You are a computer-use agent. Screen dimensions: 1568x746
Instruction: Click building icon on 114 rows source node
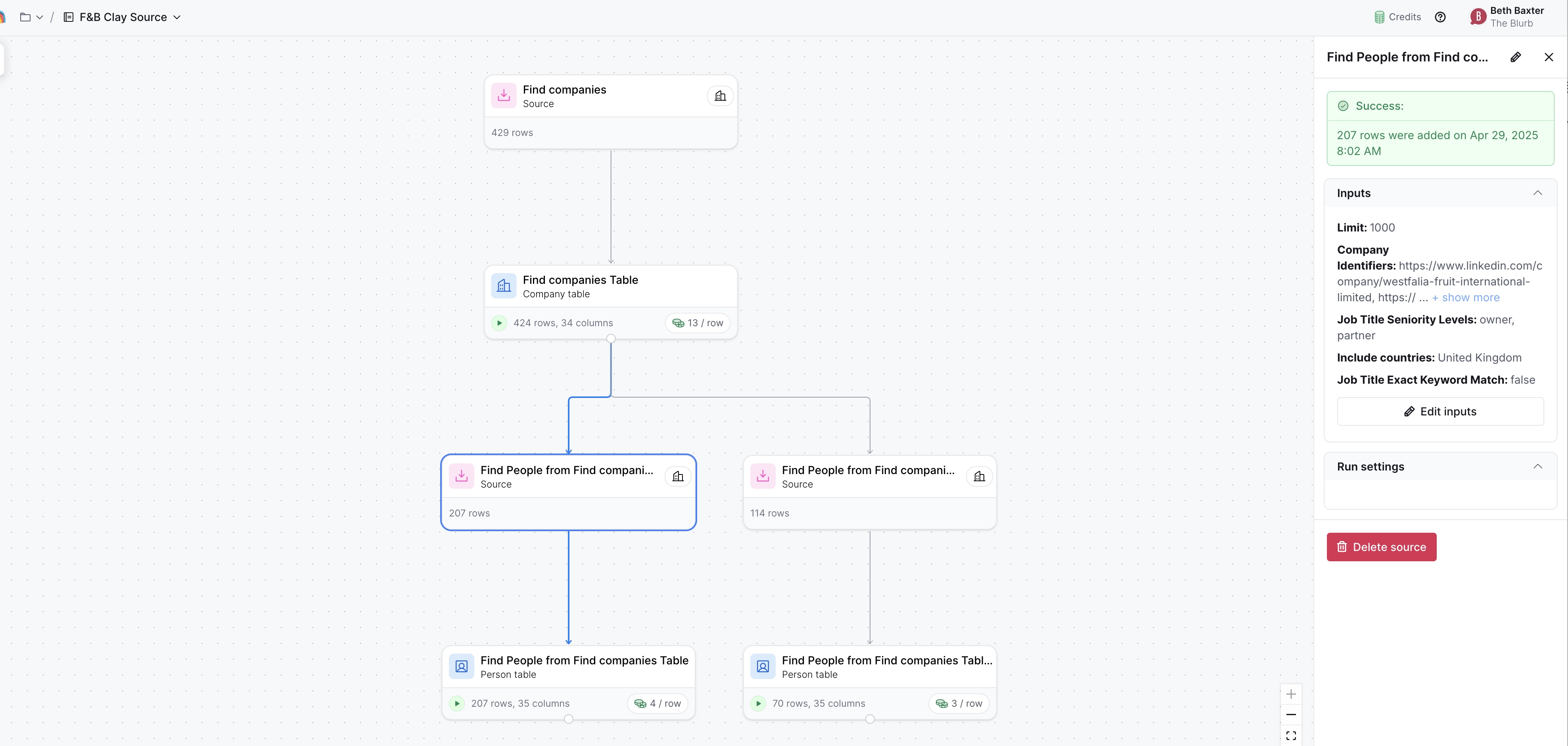point(980,476)
